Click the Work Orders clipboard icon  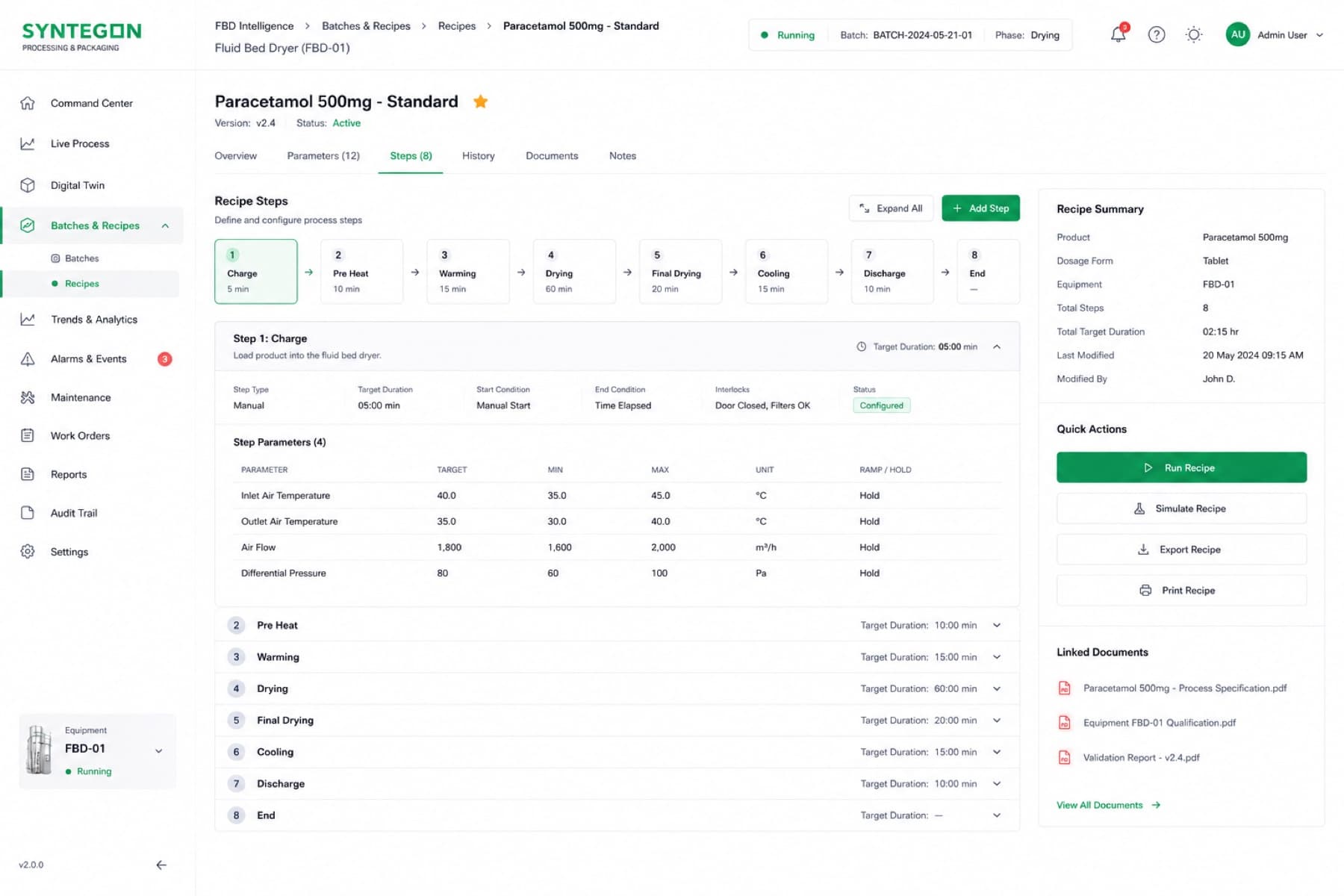click(28, 435)
